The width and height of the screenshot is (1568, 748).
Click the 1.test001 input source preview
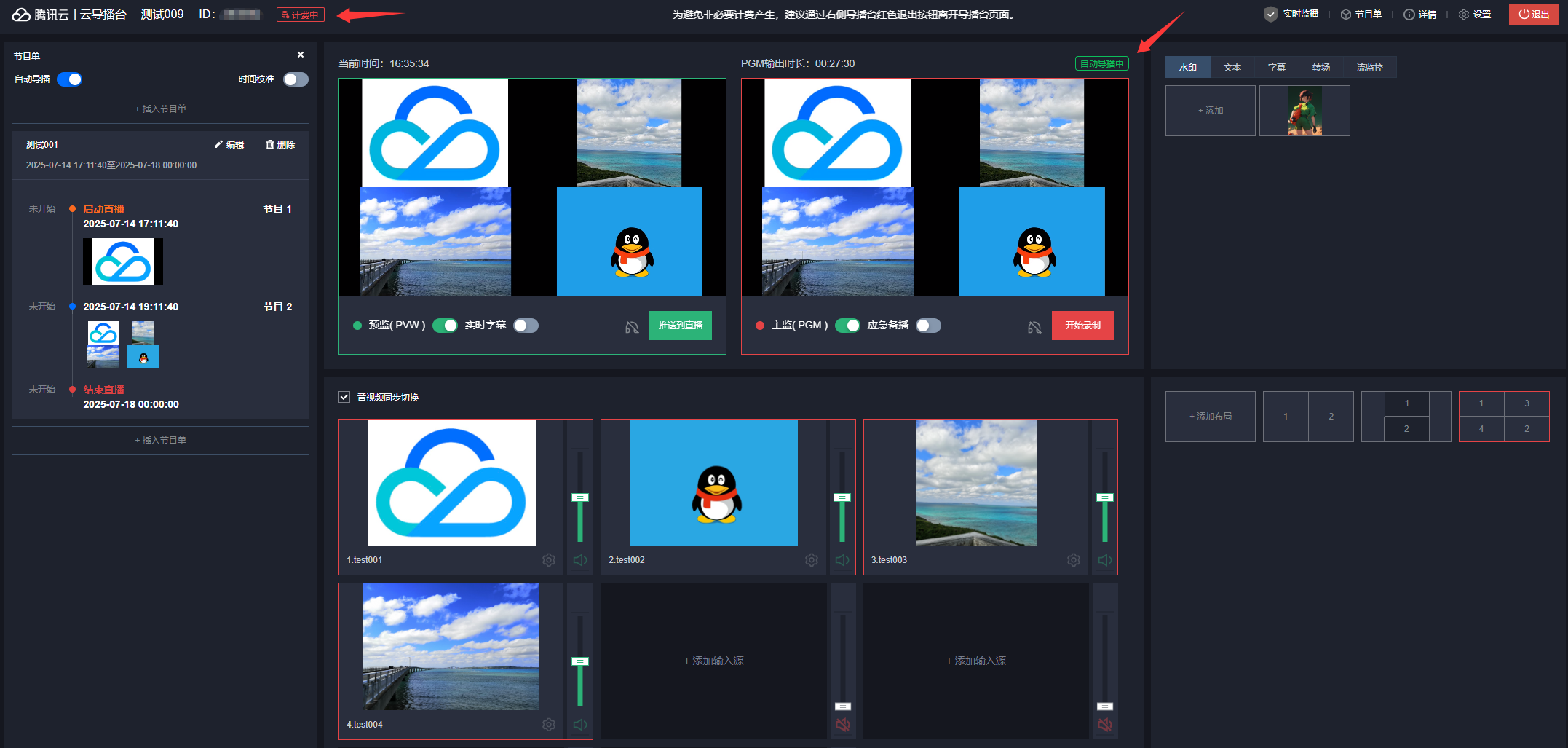click(x=451, y=482)
